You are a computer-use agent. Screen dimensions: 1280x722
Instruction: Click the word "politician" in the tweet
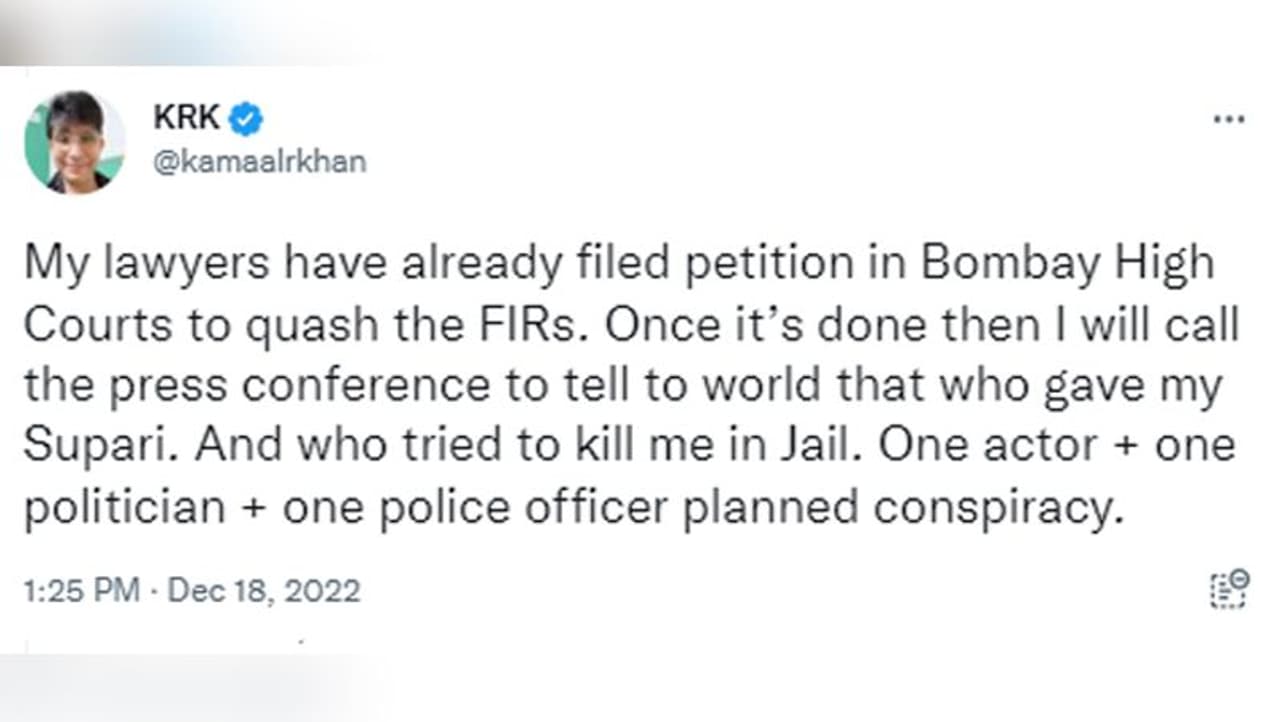pyautogui.click(x=125, y=507)
